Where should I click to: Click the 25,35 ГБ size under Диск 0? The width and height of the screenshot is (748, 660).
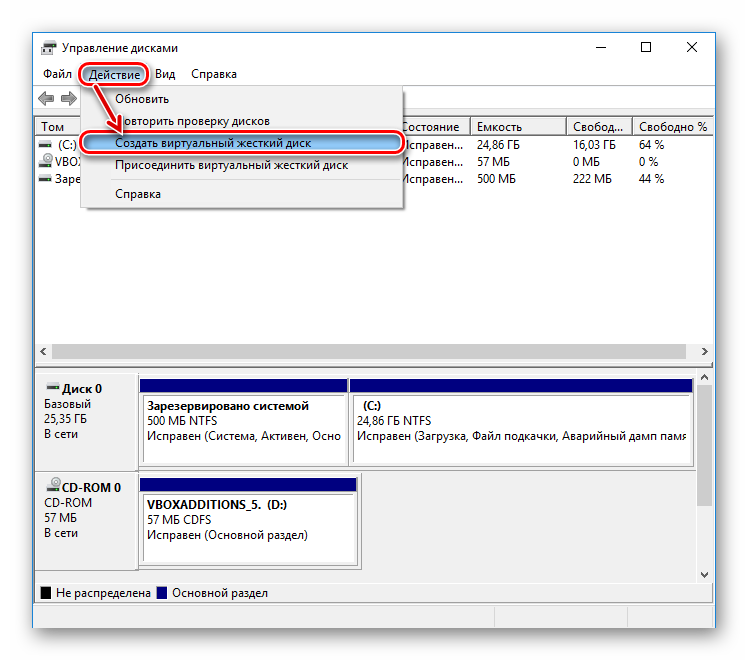coord(65,419)
